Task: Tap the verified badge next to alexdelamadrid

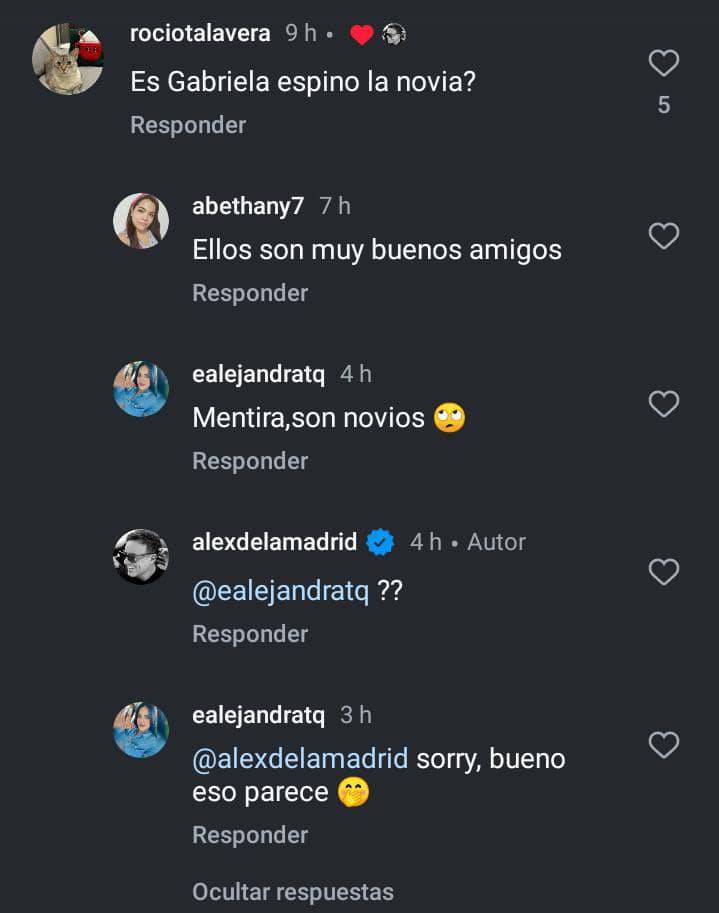Action: click(x=379, y=542)
